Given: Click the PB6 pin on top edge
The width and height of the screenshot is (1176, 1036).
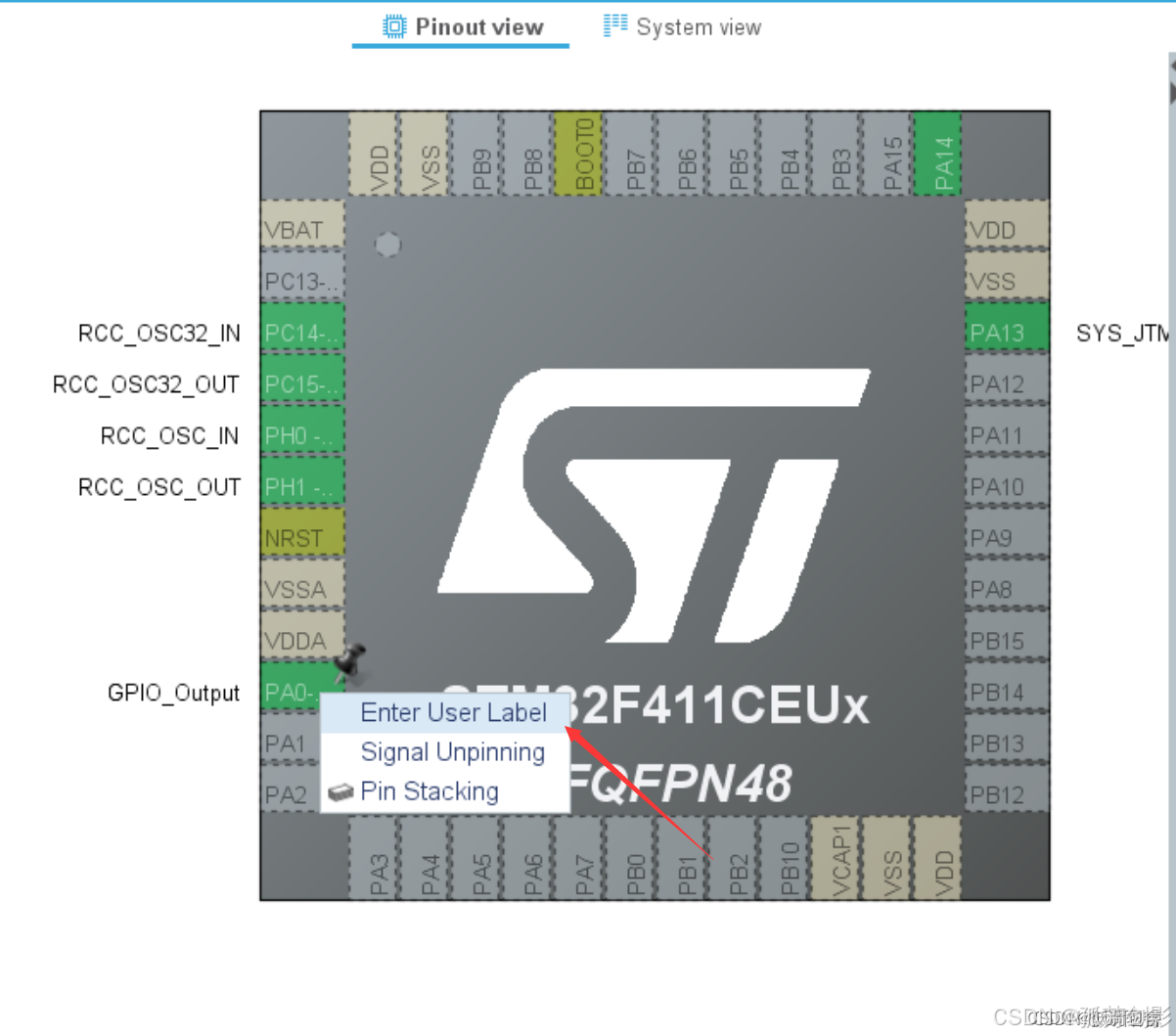Looking at the screenshot, I should (681, 154).
